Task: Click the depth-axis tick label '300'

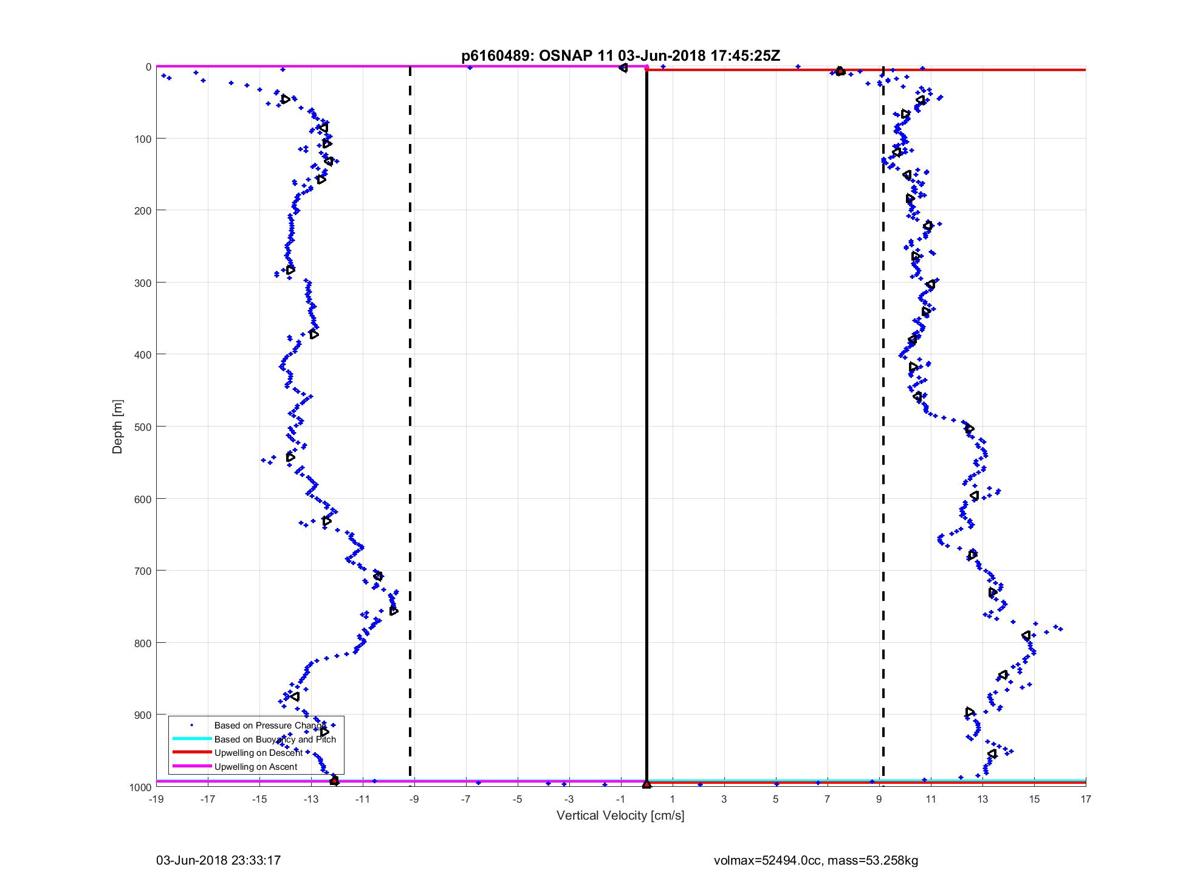Action: click(142, 283)
